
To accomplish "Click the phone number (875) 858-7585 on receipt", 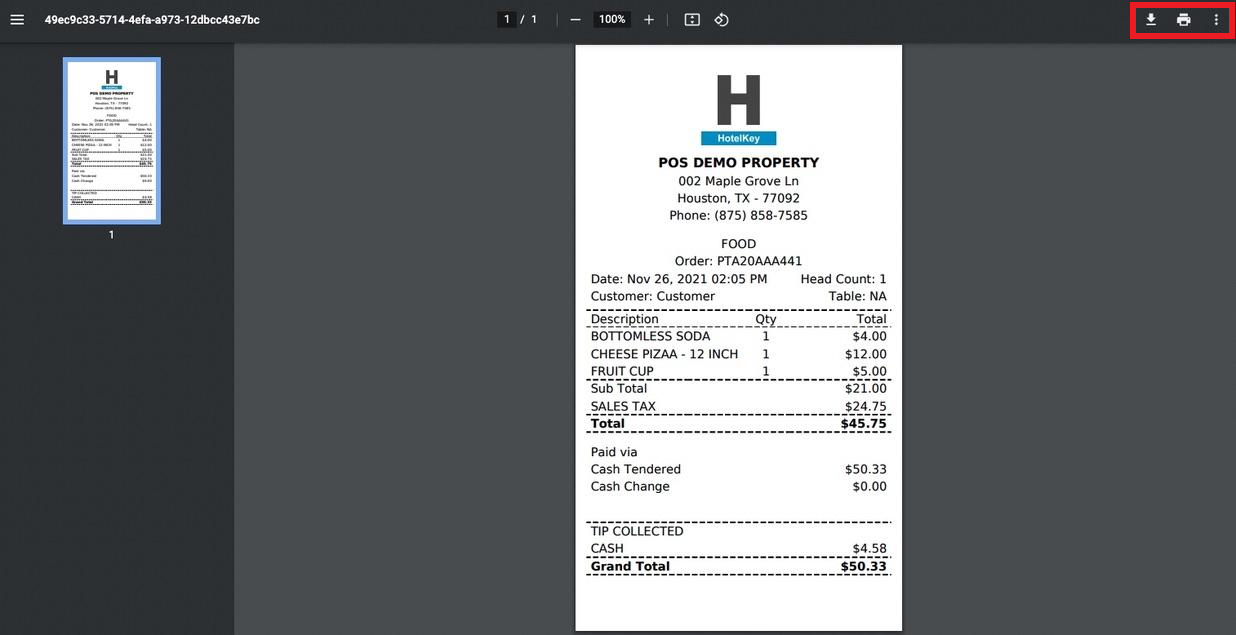I will coord(738,215).
